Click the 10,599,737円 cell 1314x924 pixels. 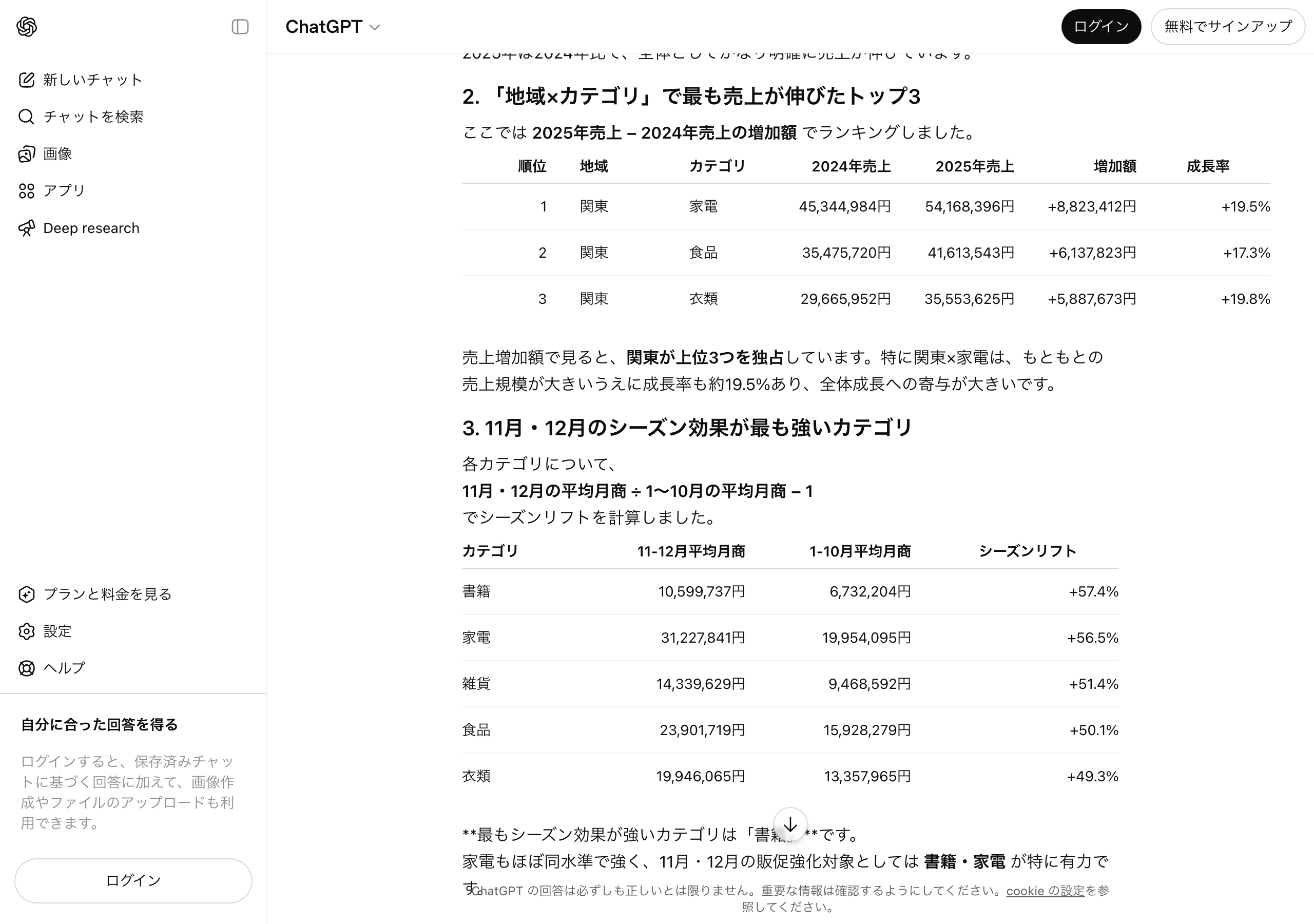tap(702, 591)
